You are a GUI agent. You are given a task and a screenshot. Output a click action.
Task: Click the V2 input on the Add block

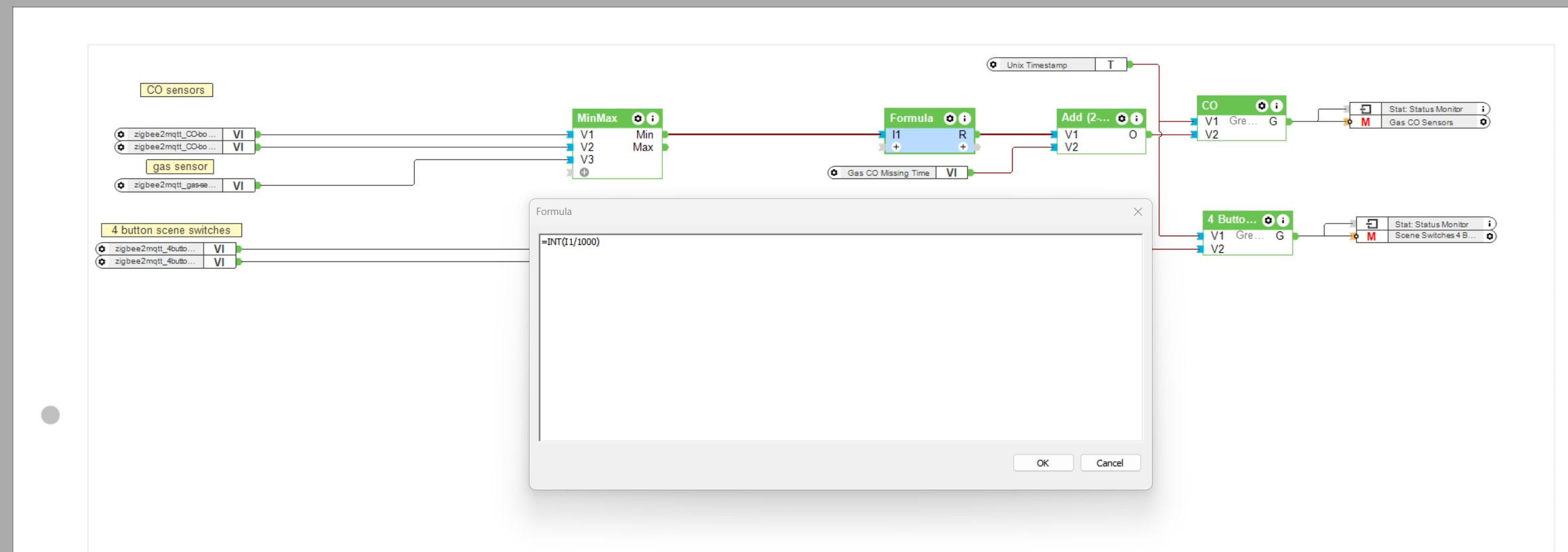coord(1071,147)
